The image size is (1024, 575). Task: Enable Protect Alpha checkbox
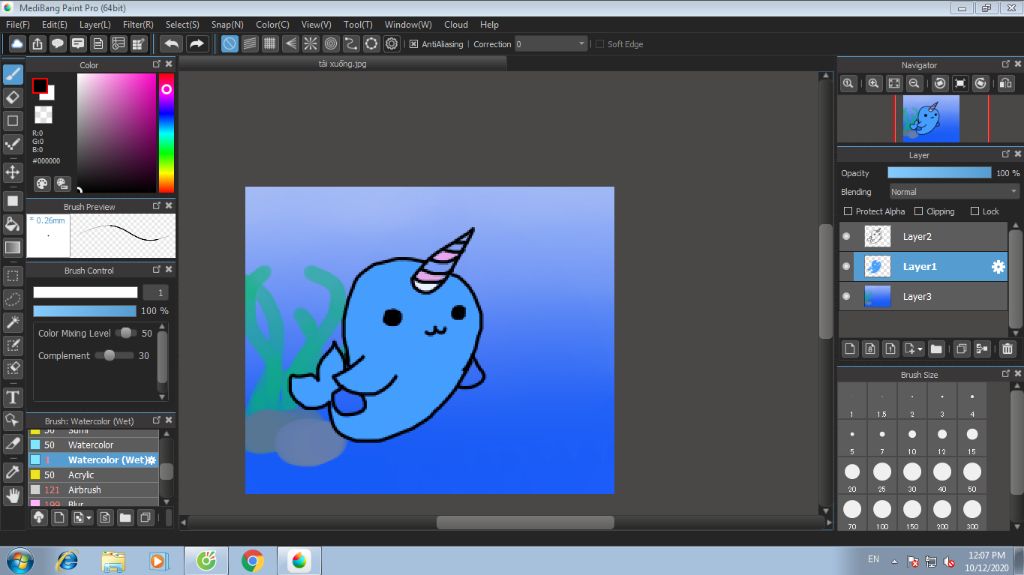848,211
